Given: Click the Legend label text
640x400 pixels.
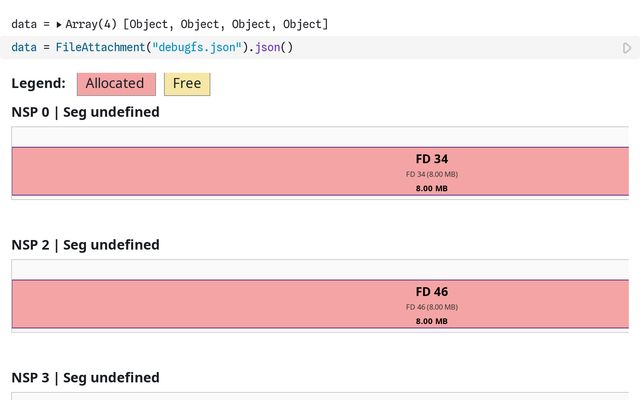Looking at the screenshot, I should pos(38,84).
